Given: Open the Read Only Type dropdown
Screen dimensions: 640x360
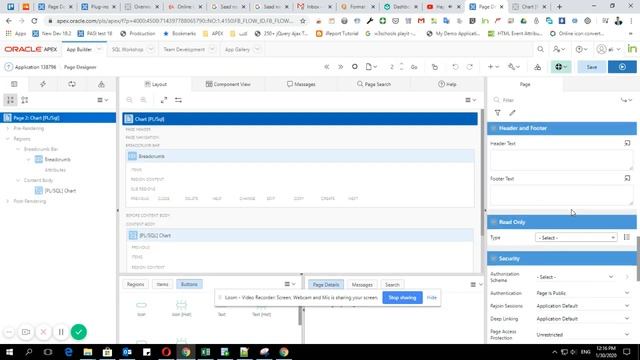Looking at the screenshot, I should click(576, 237).
